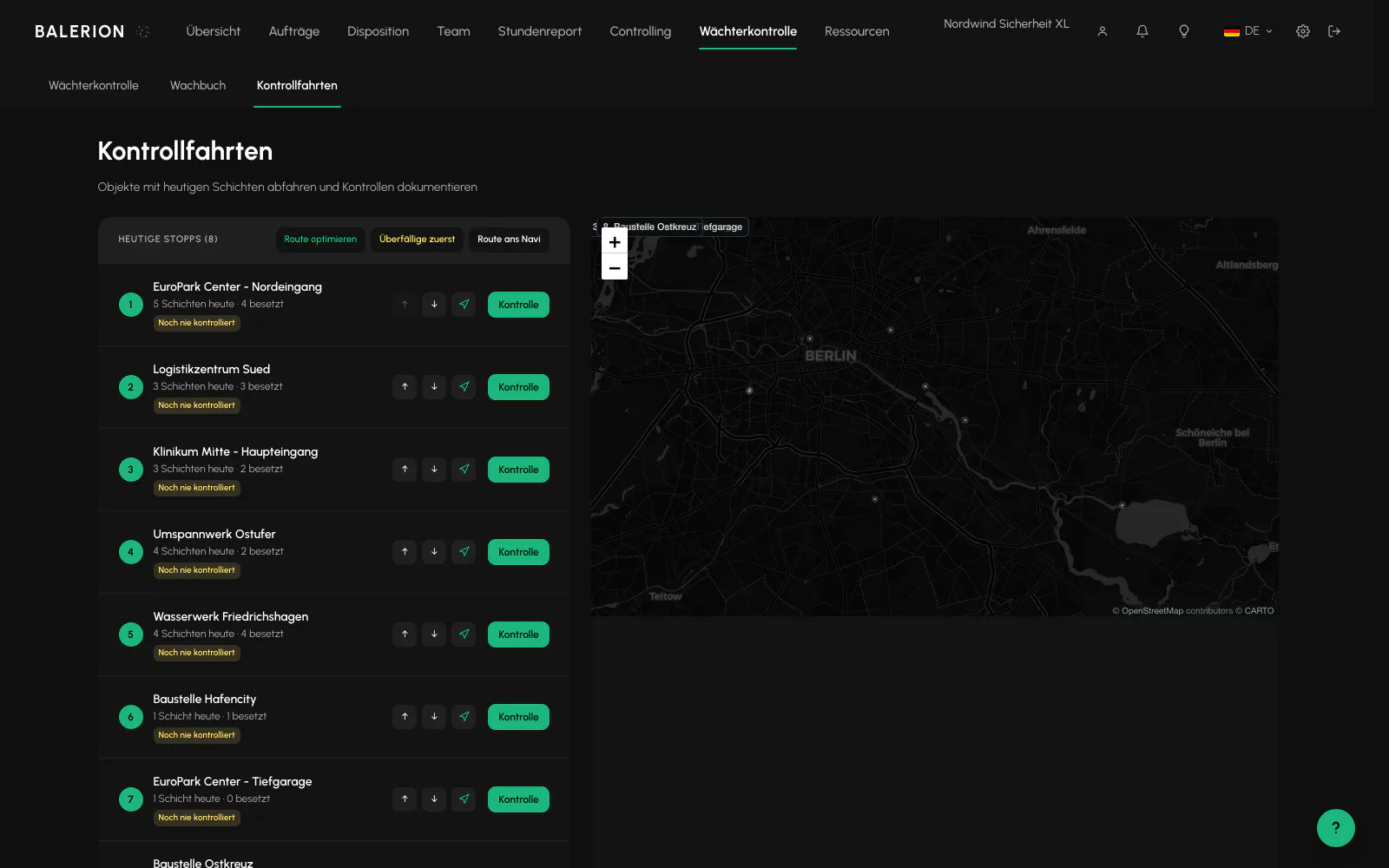Viewport: 1389px width, 868px height.
Task: Navigate to Wasserwerk Friedrichshagen
Action: tap(464, 635)
